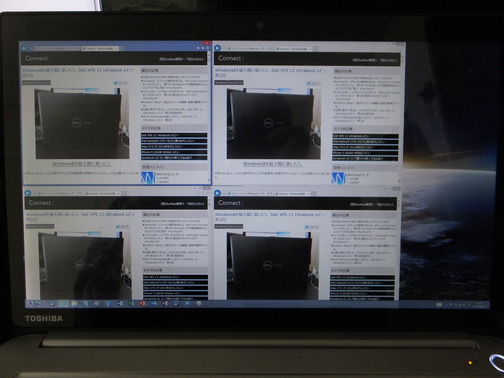Go back in the bottom-left browser window
Image resolution: width=504 pixels, height=378 pixels.
coord(28,193)
